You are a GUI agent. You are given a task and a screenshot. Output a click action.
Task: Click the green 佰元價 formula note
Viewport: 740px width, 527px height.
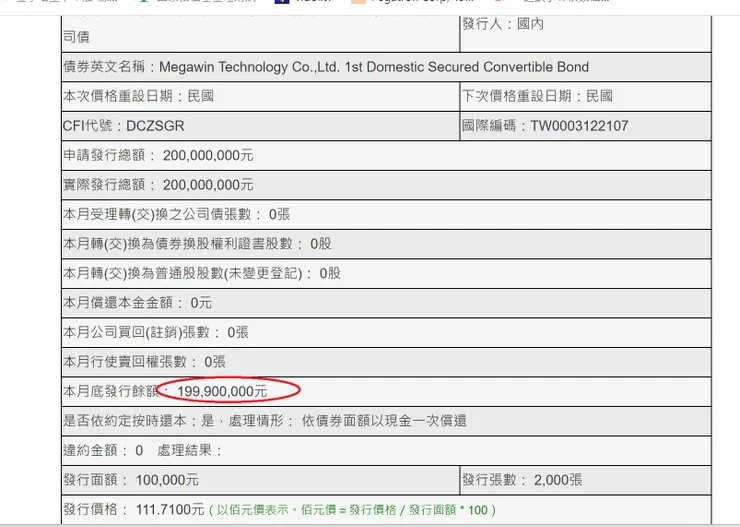(x=352, y=510)
